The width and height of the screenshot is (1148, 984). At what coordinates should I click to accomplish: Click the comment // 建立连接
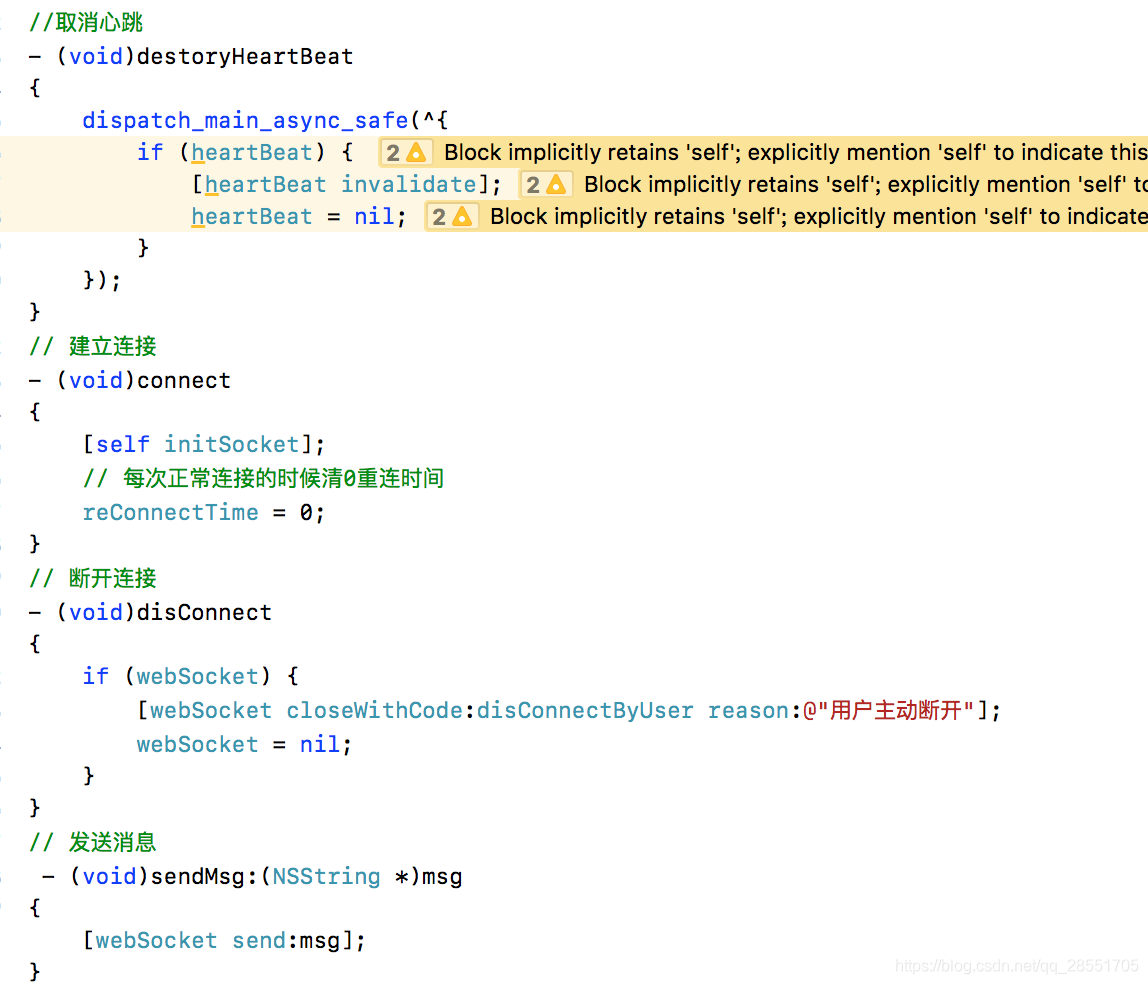pyautogui.click(x=92, y=346)
